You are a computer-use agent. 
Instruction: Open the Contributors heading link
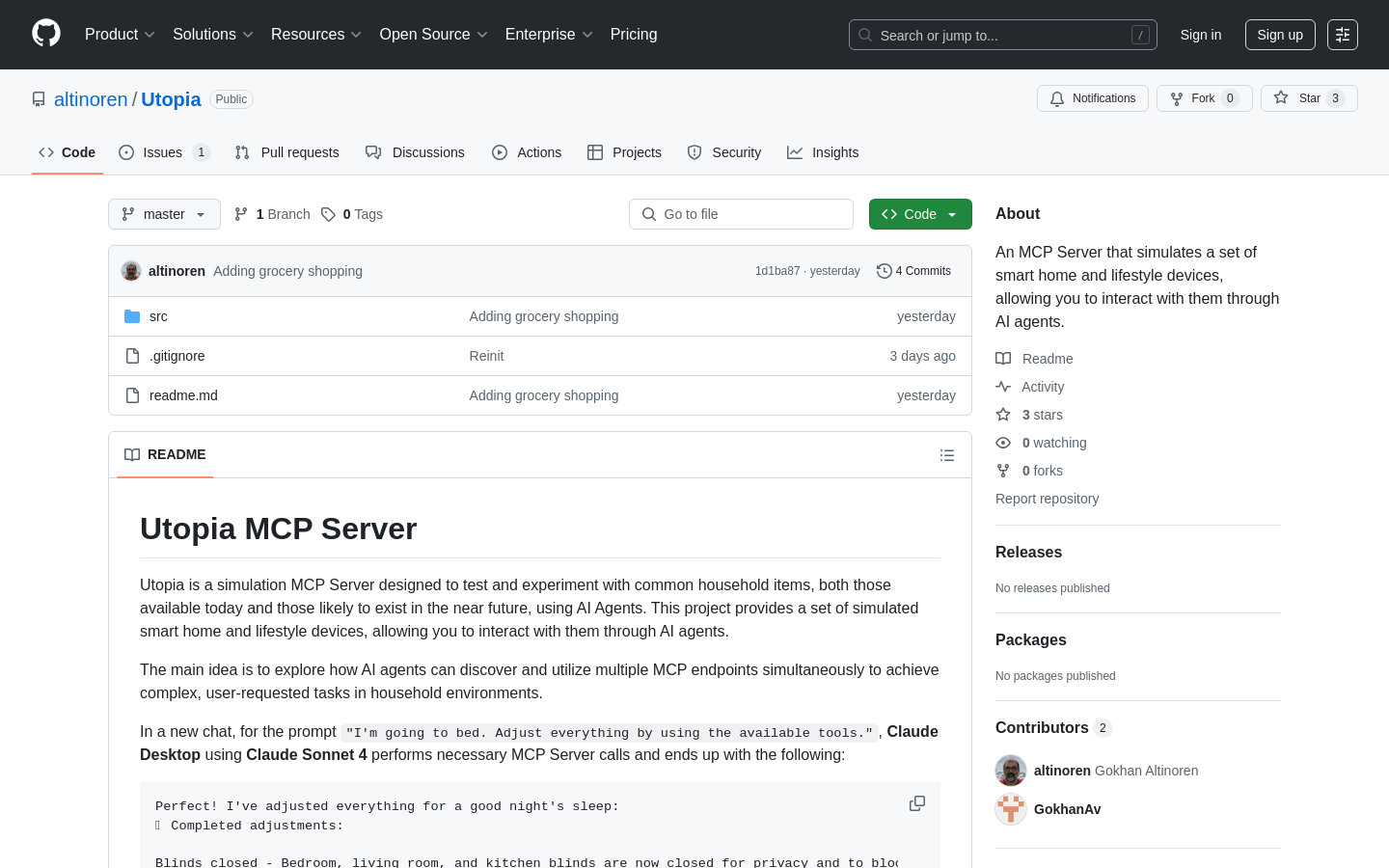coord(1053,728)
